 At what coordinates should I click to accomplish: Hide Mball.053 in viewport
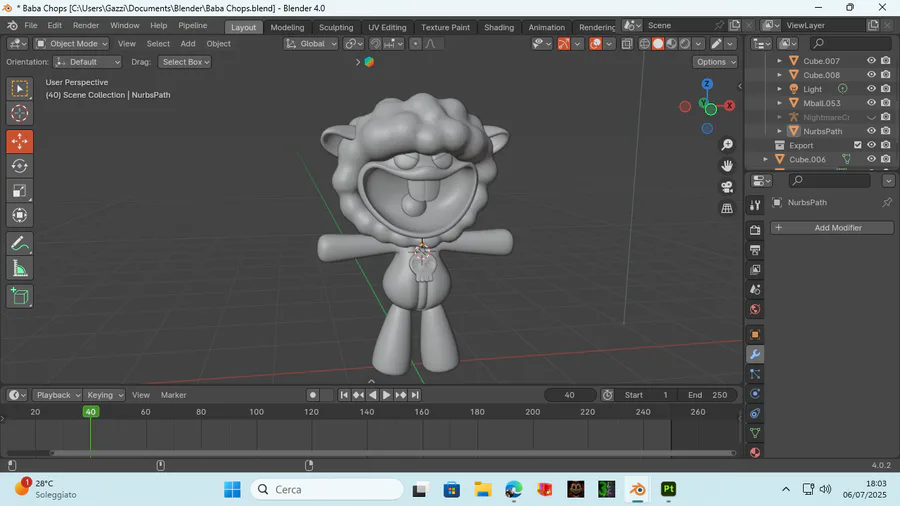pos(871,103)
